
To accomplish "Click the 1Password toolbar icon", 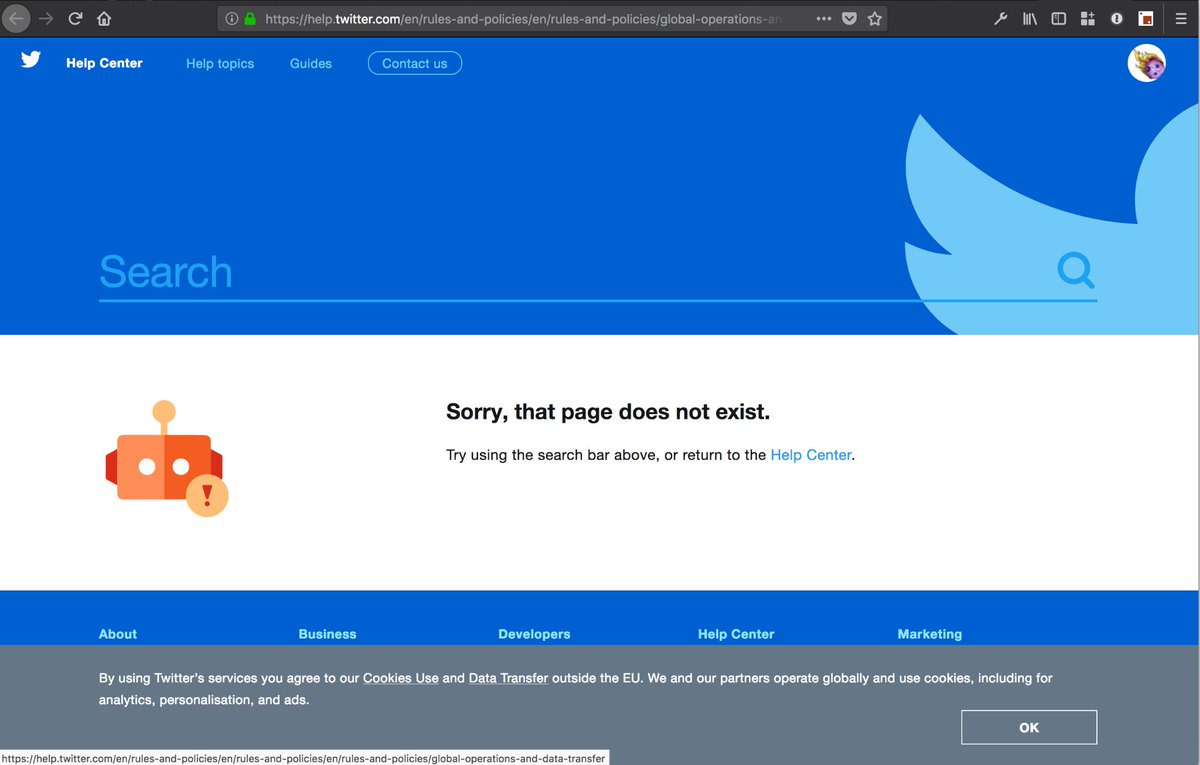I will (x=1117, y=18).
